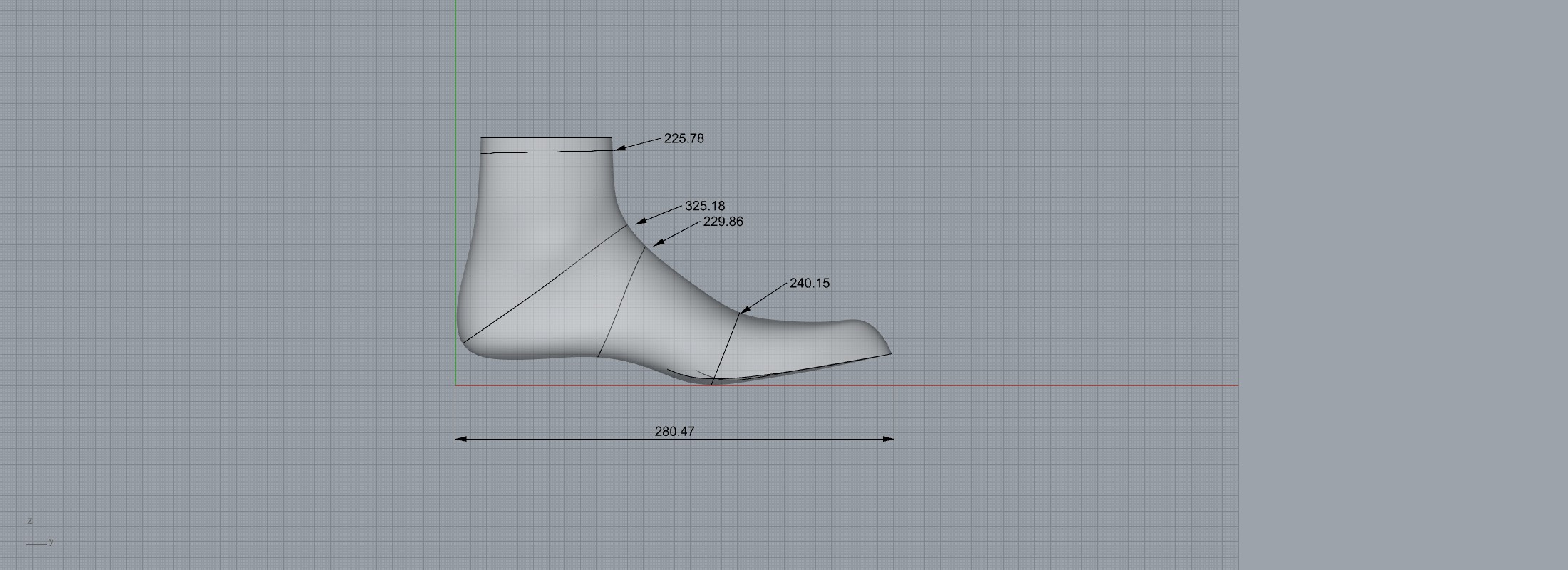The height and width of the screenshot is (570, 1568).
Task: Select the 325.18 dimension text
Action: pos(704,206)
